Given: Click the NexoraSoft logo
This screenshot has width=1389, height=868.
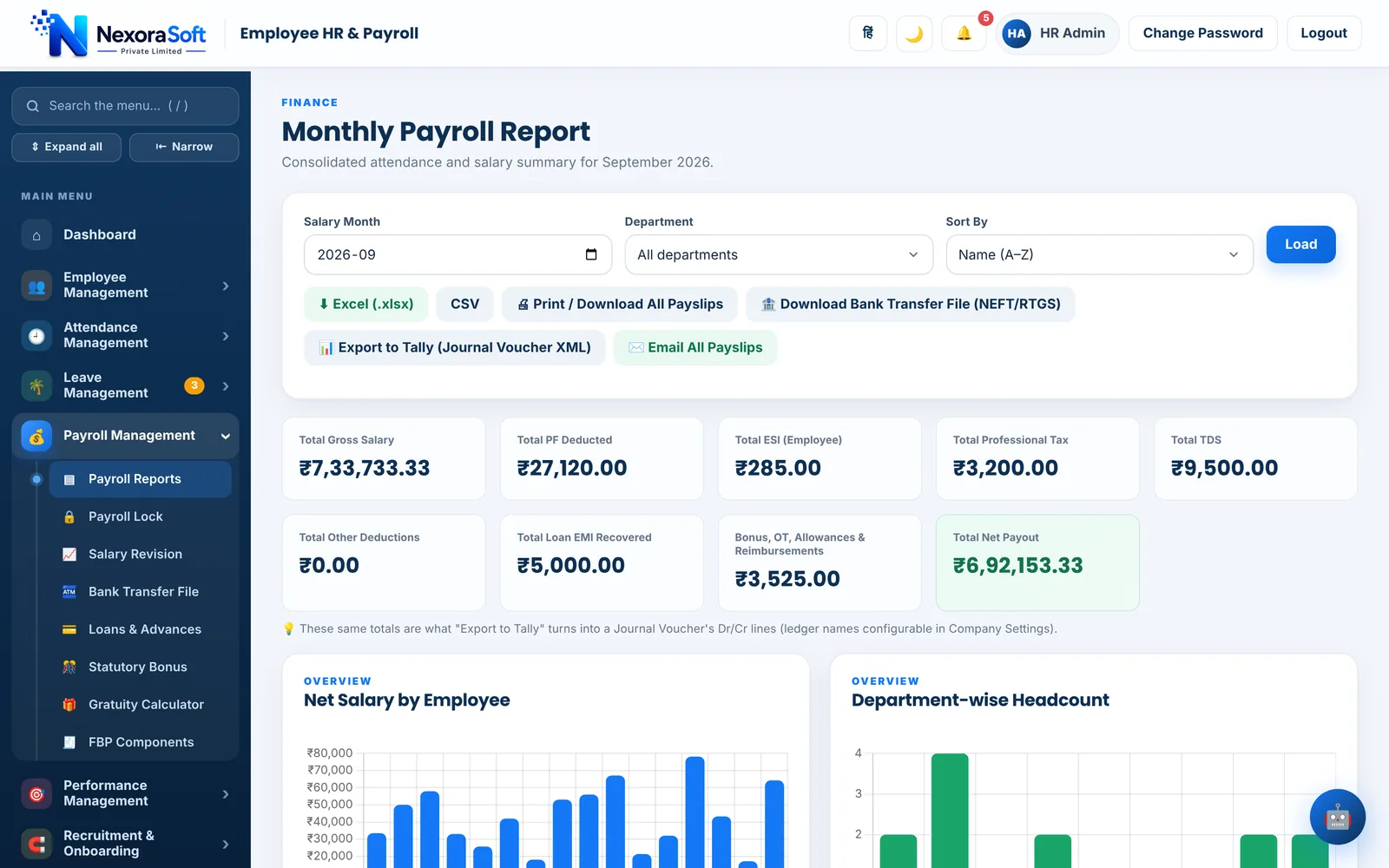Looking at the screenshot, I should 119,33.
